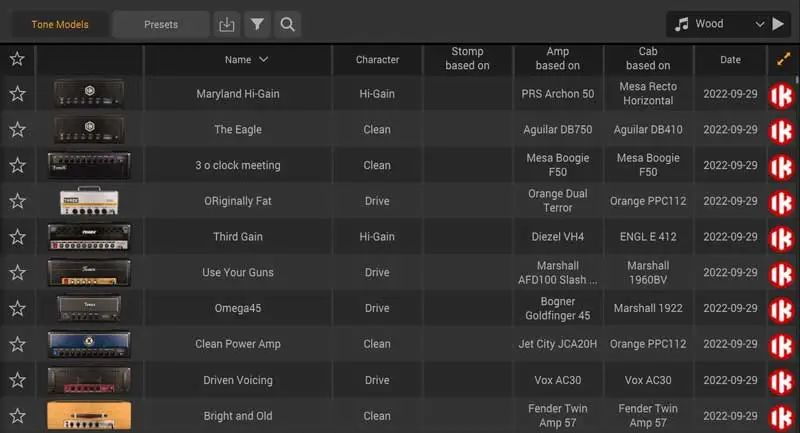Click the orange expand arrows icon
This screenshot has width=800, height=433.
[783, 59]
